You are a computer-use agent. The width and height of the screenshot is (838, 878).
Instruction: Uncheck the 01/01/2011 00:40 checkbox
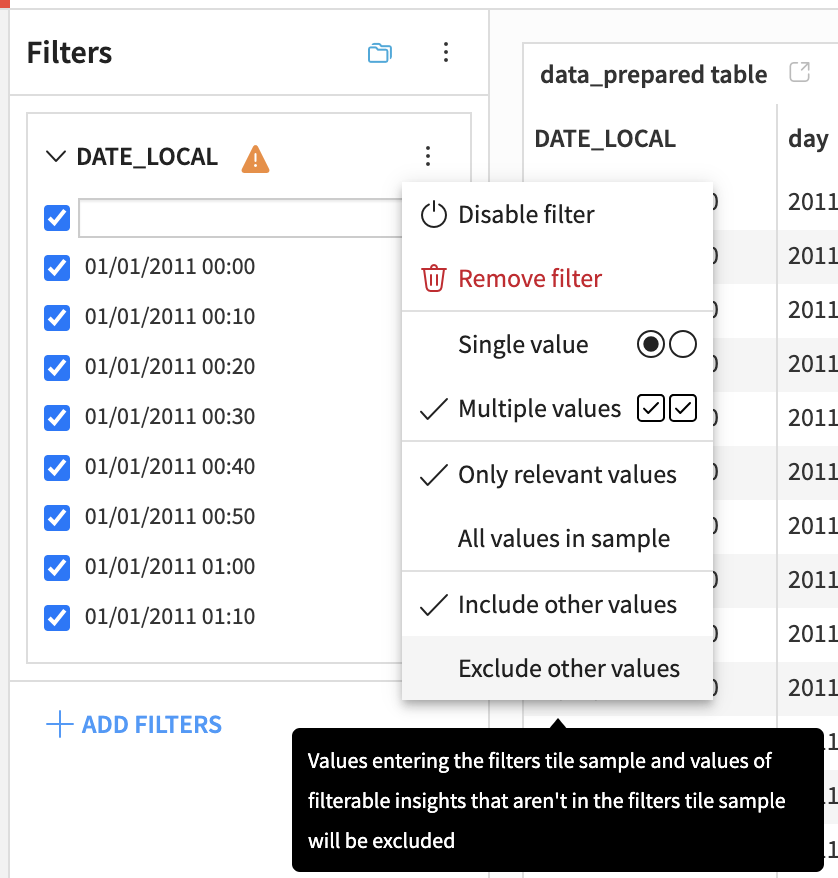[57, 468]
